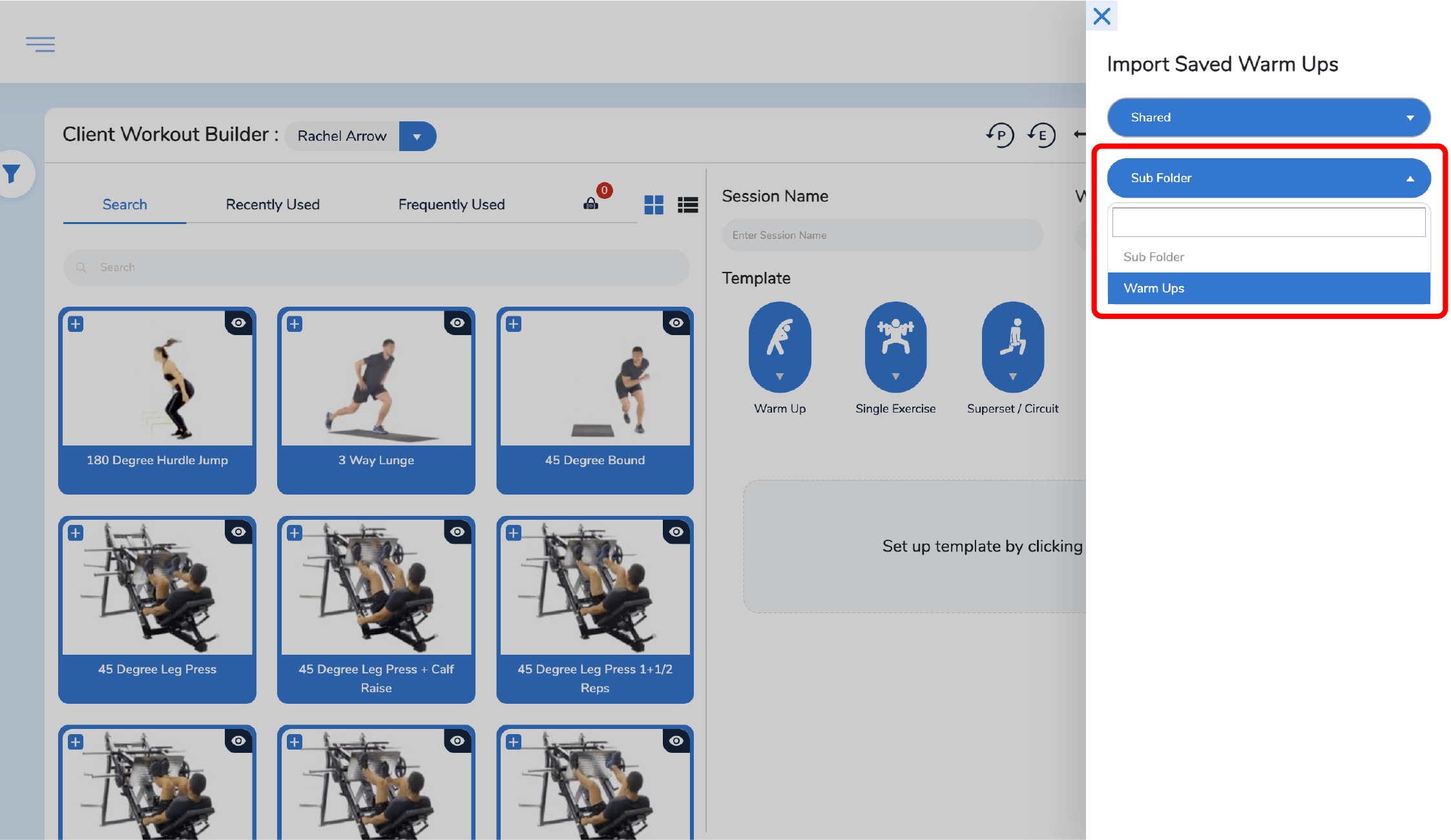Preview 45 Degree Leg Press 1+1/2 Reps
1451x840 pixels.
(x=676, y=531)
